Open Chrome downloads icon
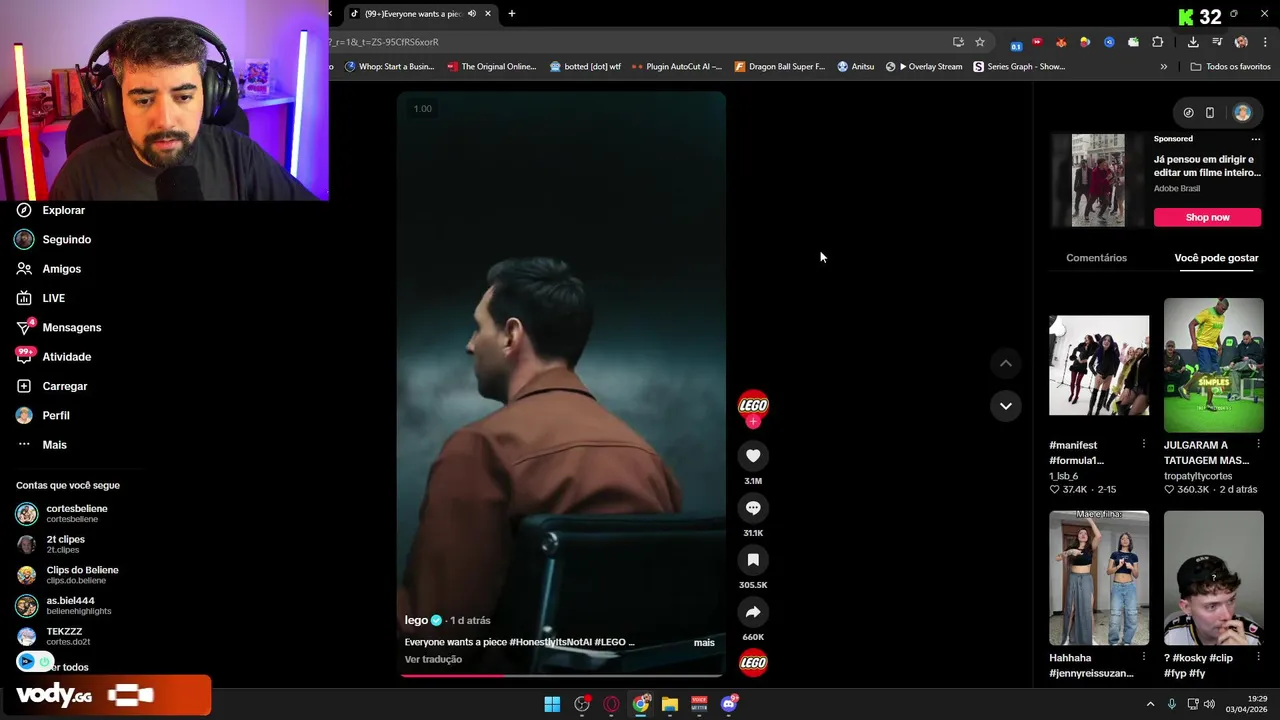Screen dimensions: 1280x720 pos(1193,42)
